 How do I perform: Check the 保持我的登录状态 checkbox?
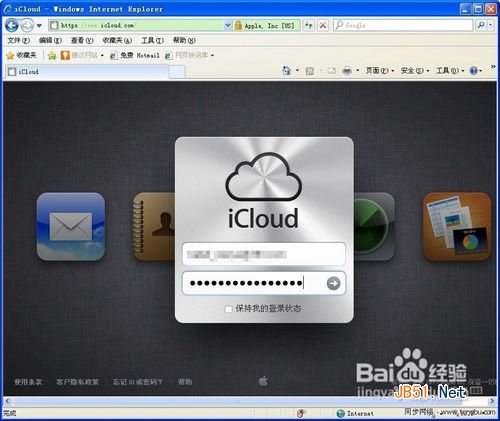click(x=228, y=309)
